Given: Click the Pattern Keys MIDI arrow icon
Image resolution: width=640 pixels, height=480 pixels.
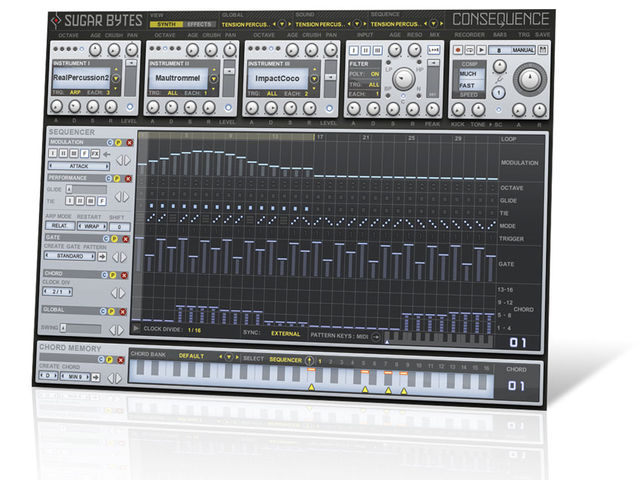Looking at the screenshot, I should click(376, 337).
